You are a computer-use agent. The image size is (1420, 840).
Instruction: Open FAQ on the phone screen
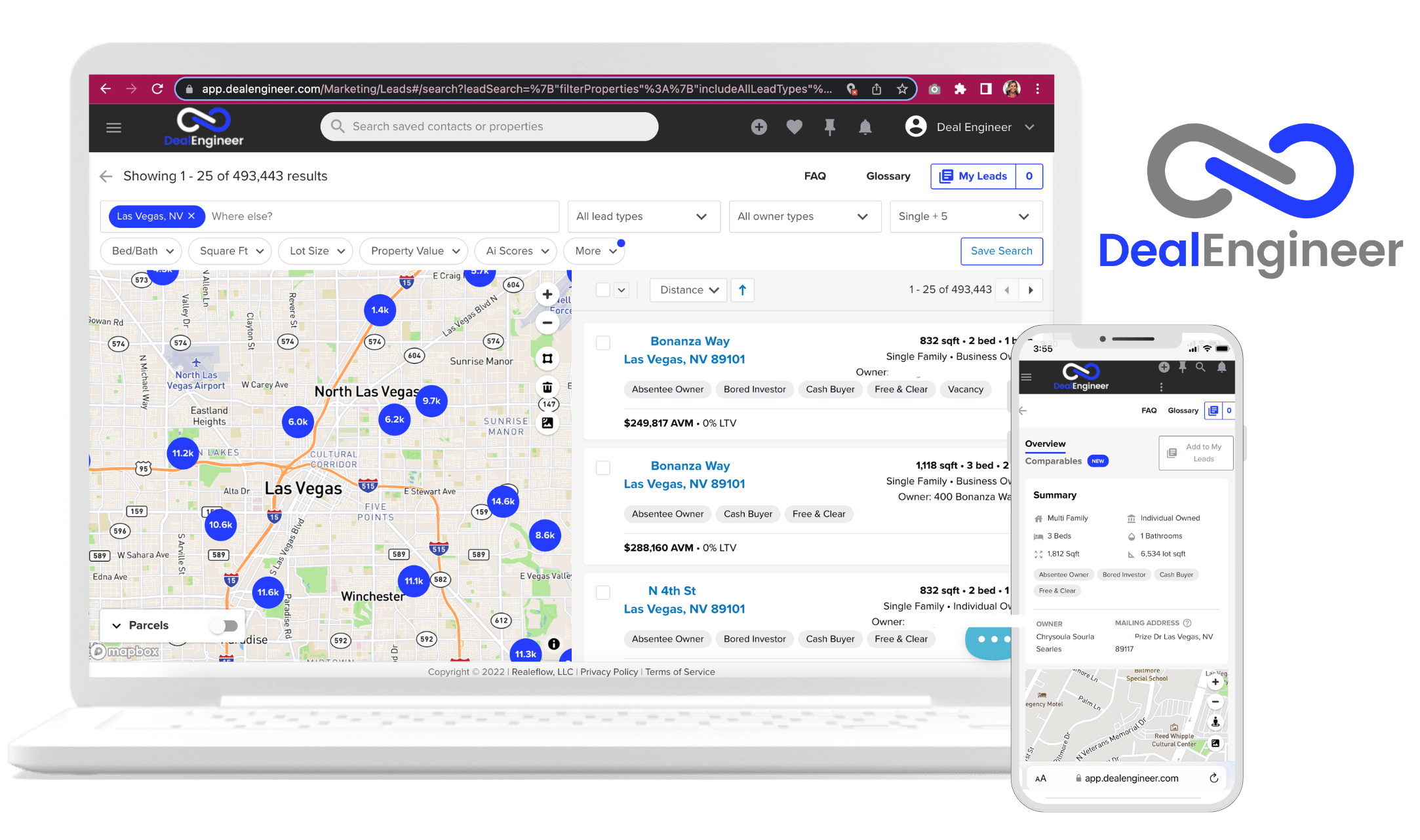[1149, 410]
